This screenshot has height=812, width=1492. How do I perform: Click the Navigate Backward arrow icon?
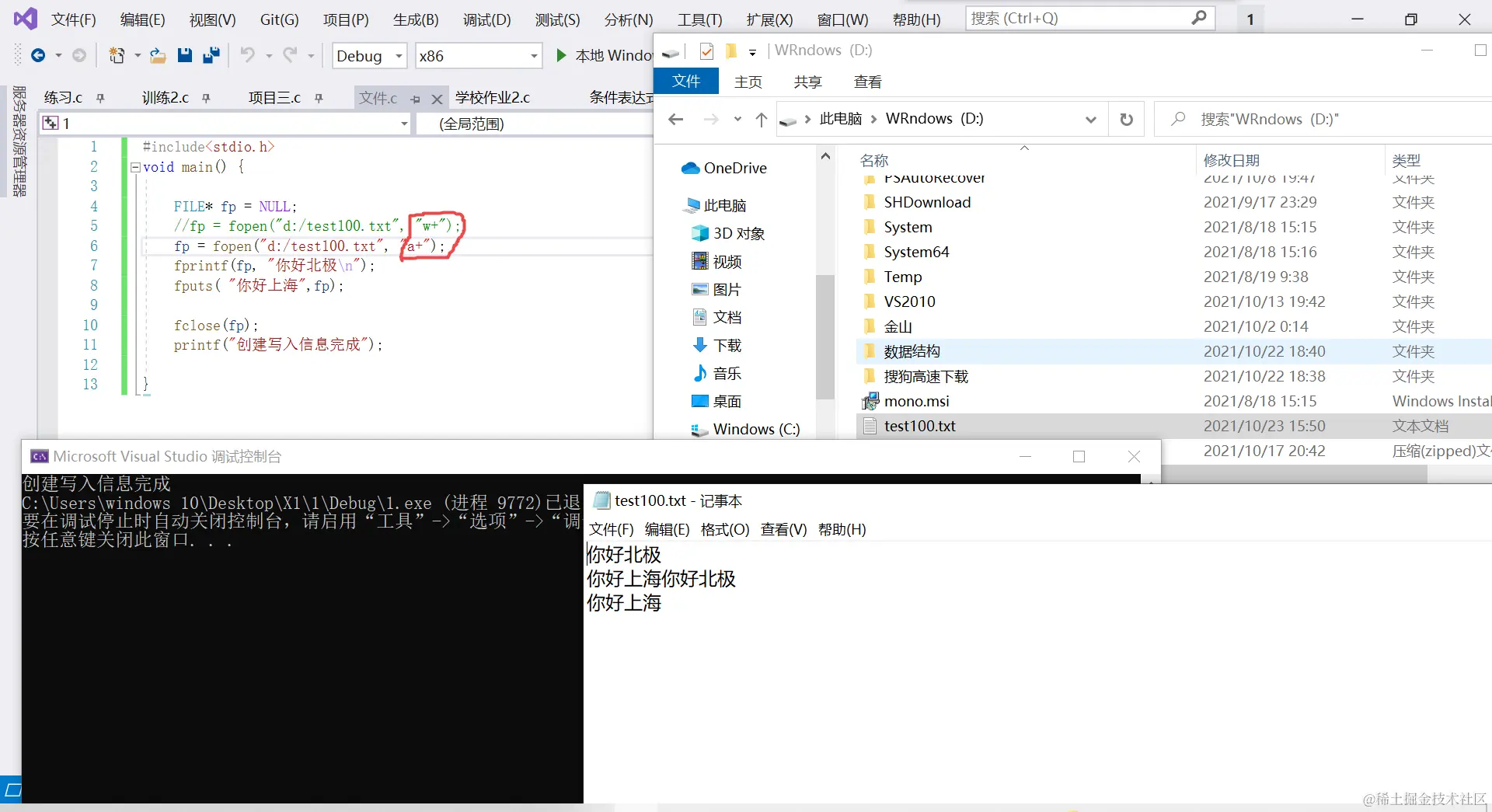click(x=39, y=55)
